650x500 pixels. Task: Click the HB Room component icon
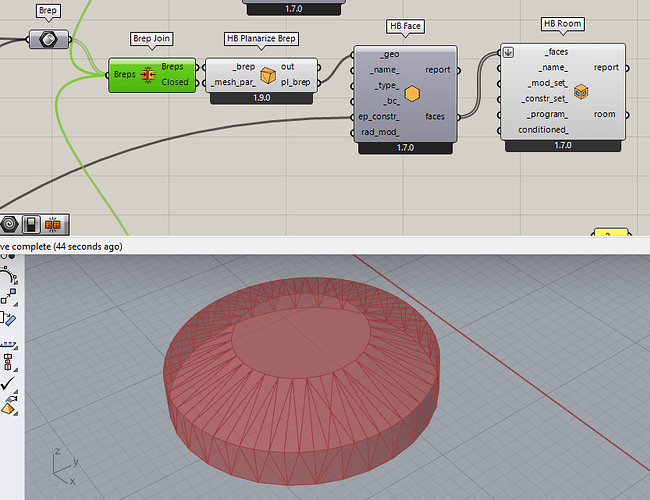(581, 90)
